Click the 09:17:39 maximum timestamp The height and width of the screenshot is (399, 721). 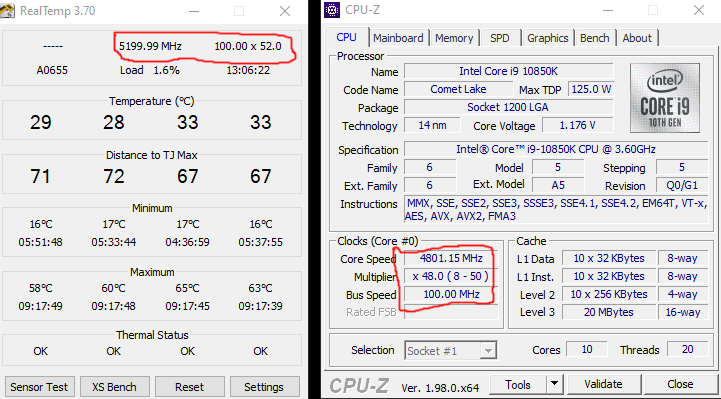click(x=261, y=306)
